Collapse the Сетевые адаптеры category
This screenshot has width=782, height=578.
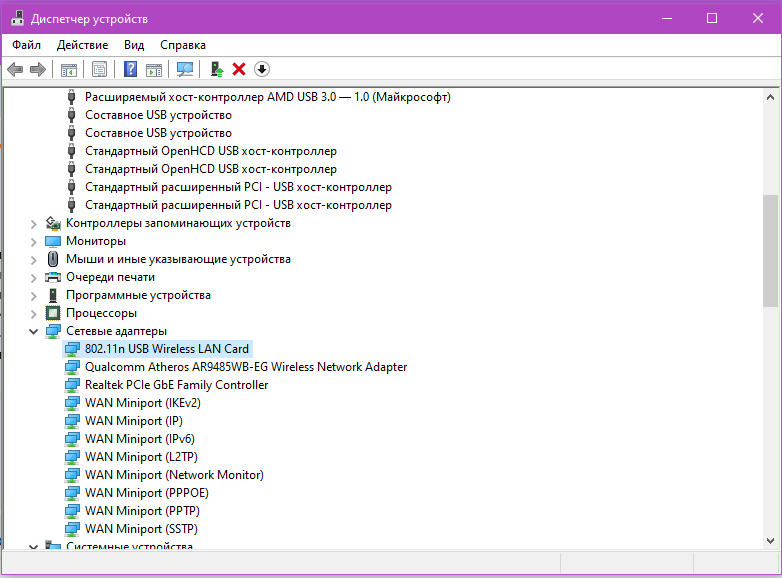pyautogui.click(x=33, y=331)
